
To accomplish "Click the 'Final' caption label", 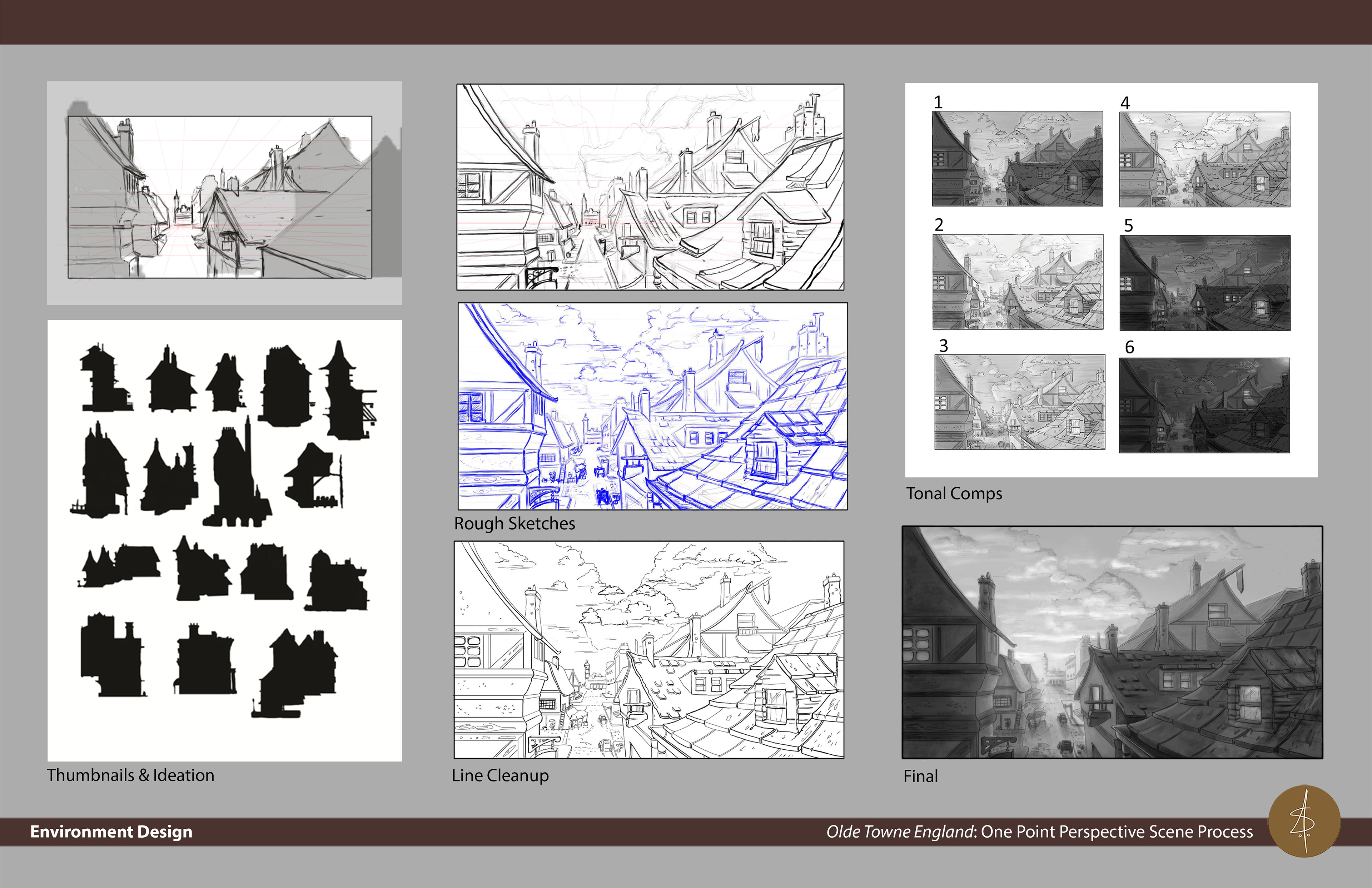I will pyautogui.click(x=921, y=776).
